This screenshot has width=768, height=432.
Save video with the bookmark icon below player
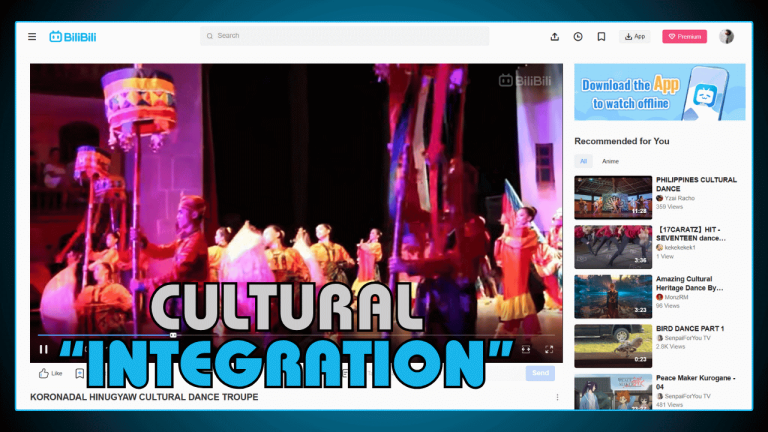click(80, 373)
